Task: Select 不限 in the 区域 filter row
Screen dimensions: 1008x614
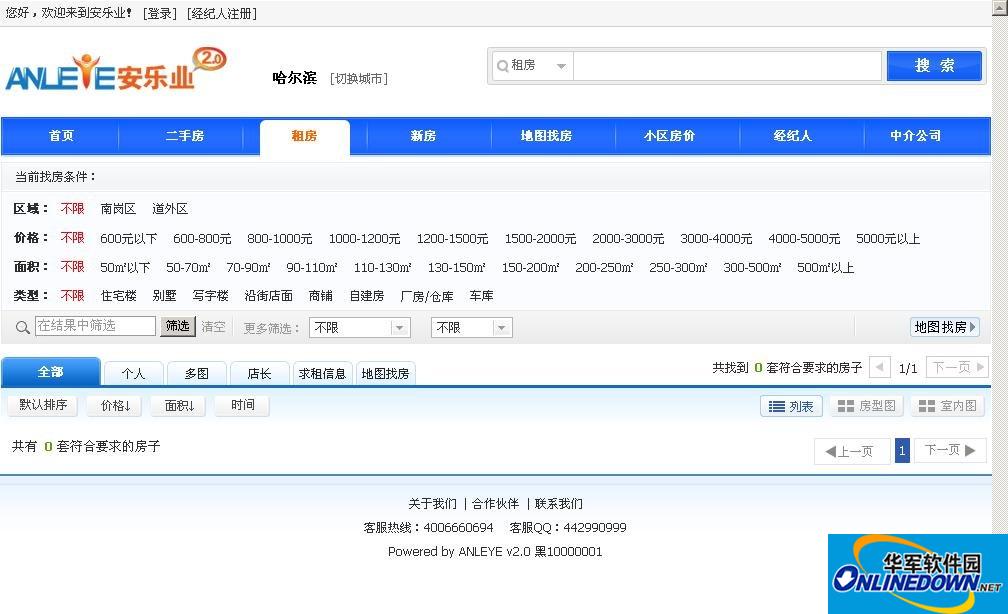Action: click(x=72, y=209)
